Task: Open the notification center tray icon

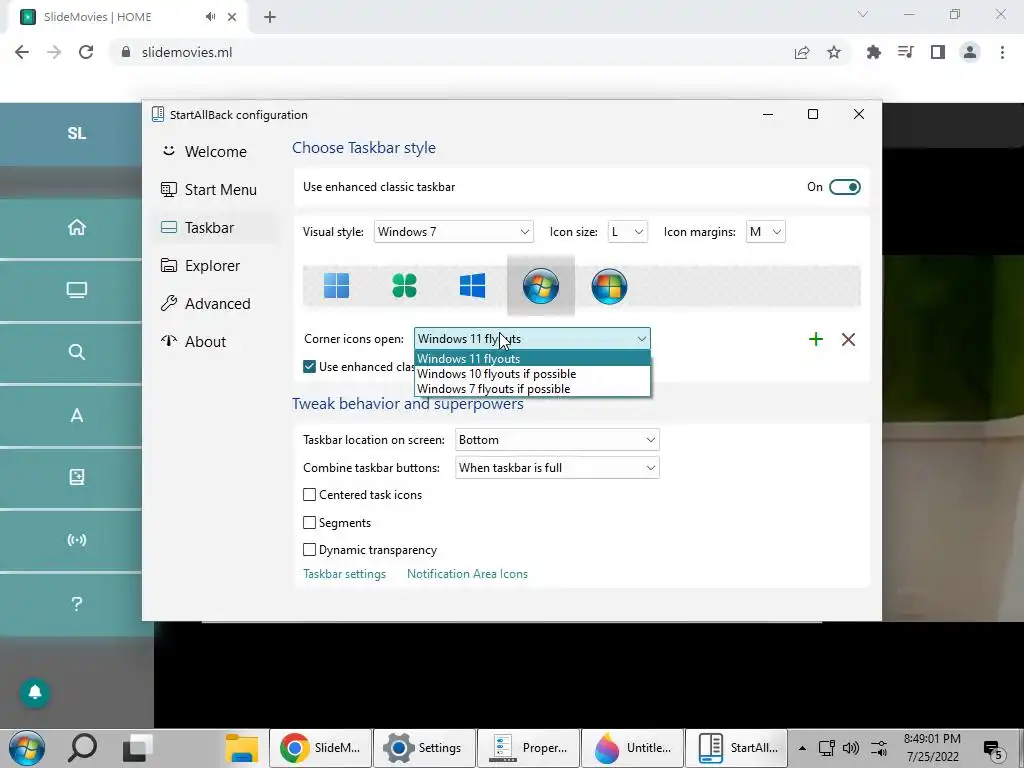Action: [993, 749]
